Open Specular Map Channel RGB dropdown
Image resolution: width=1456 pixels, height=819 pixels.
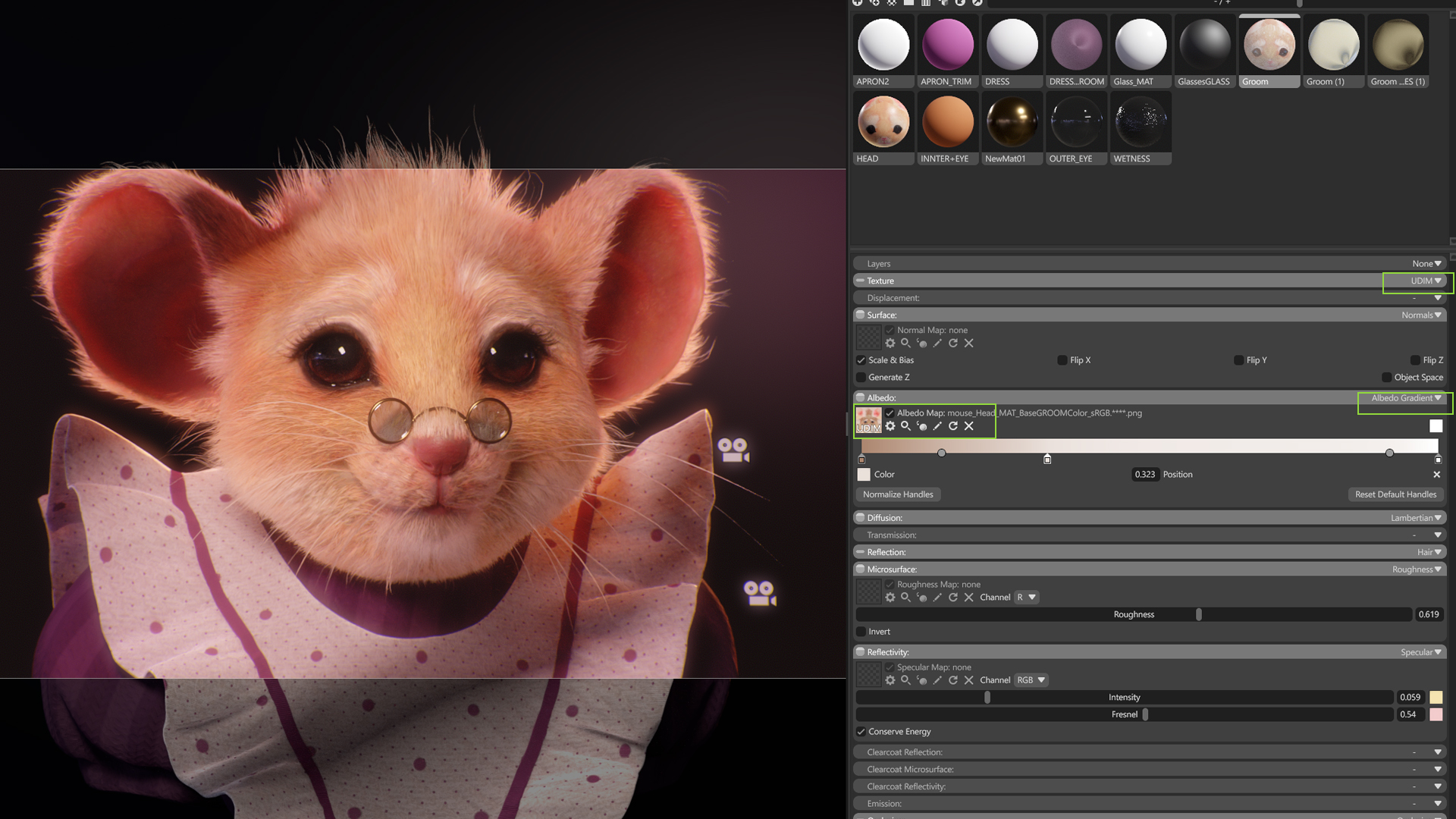(x=1031, y=680)
